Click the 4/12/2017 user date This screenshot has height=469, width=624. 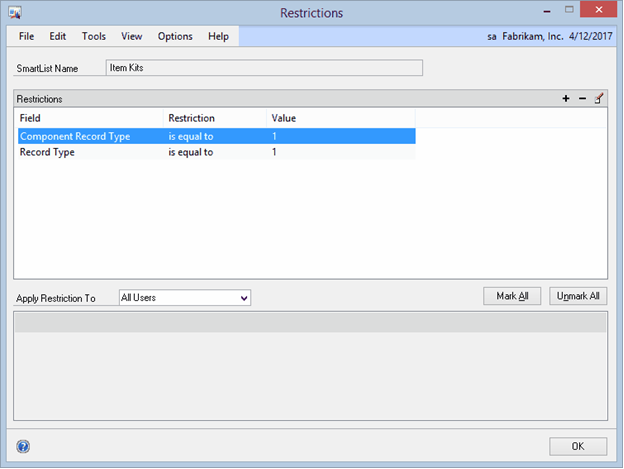(x=591, y=36)
